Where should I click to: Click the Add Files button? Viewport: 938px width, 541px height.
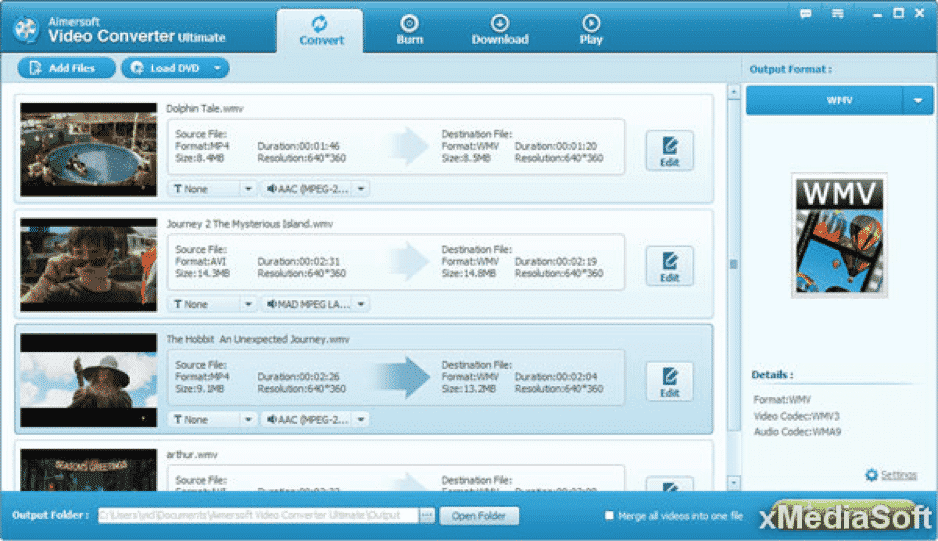click(x=66, y=68)
